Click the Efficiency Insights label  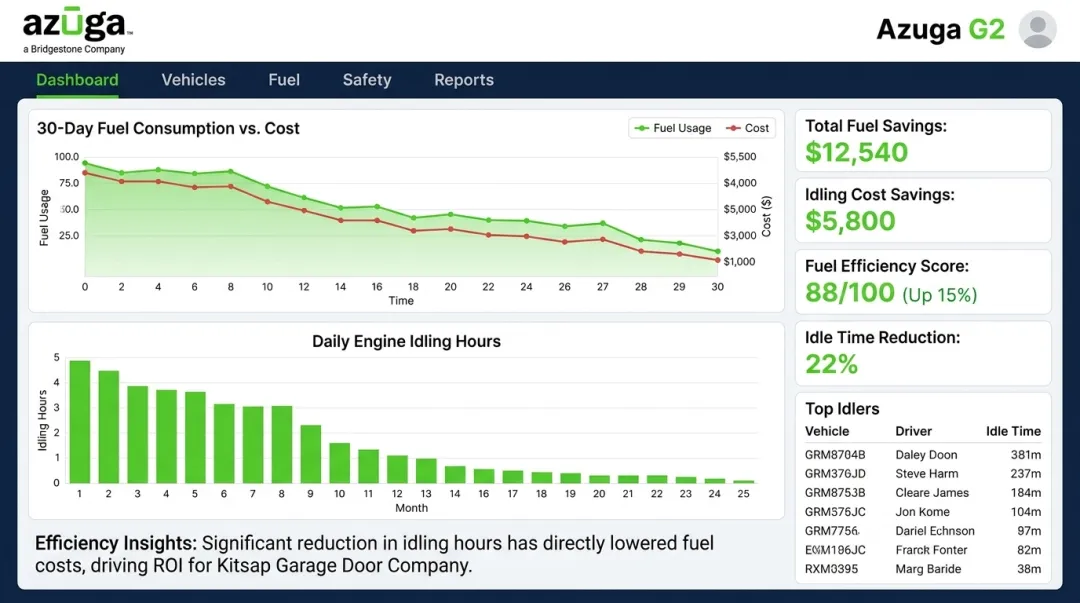116,543
